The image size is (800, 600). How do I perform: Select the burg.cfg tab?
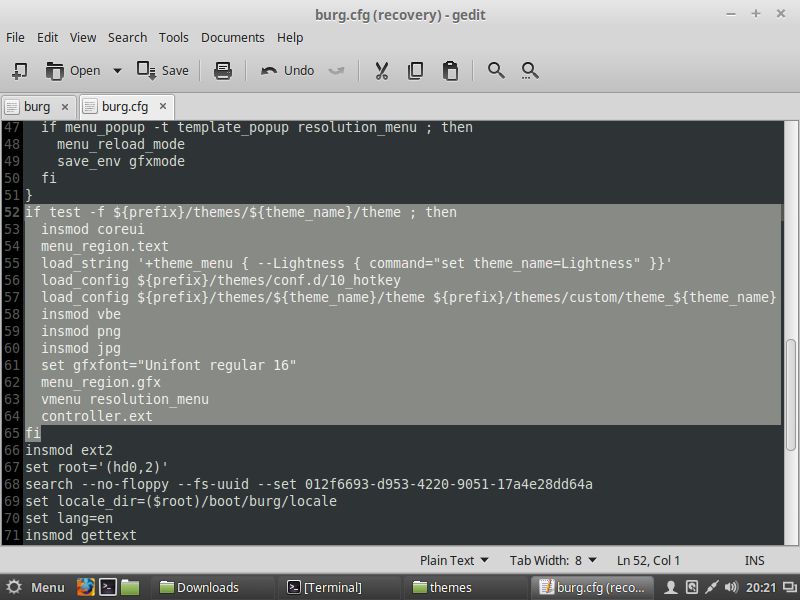[125, 107]
